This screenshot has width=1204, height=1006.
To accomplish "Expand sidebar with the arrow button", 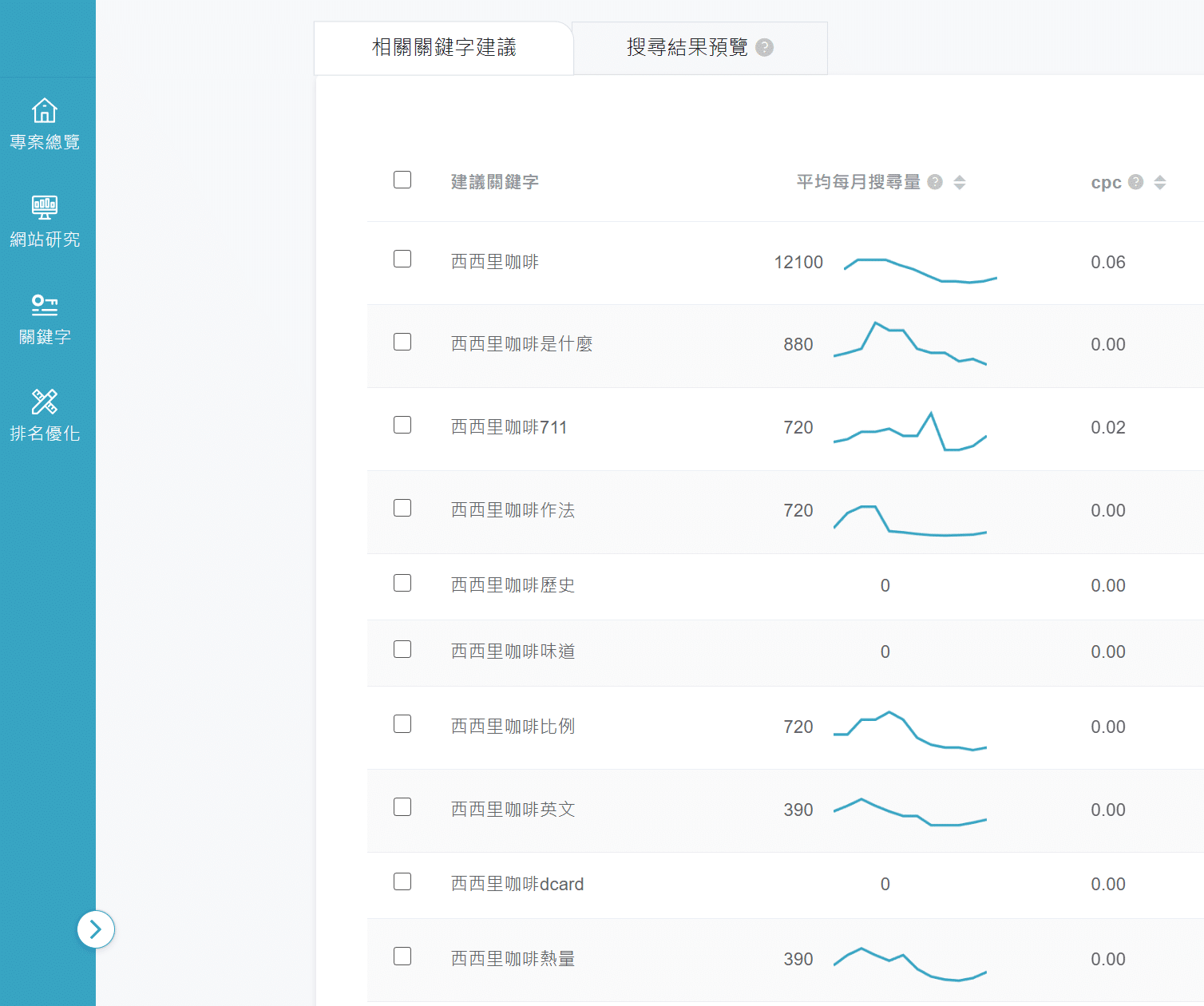I will coord(96,929).
